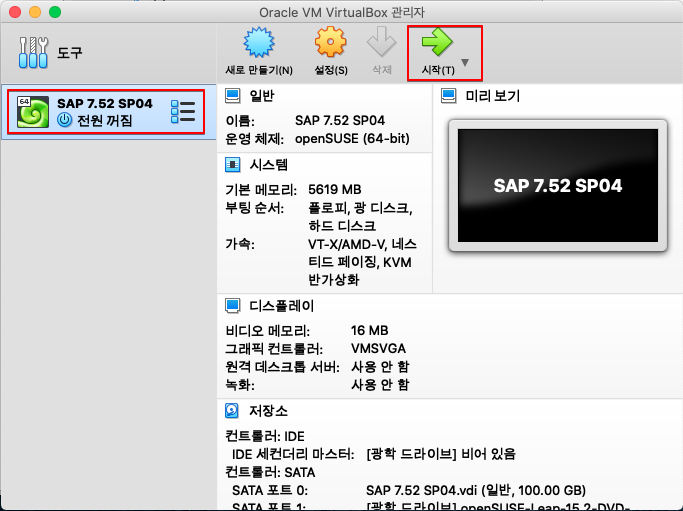
Task: Open the VM list menu icon next to SAP 7.52 SP04
Action: click(x=183, y=112)
